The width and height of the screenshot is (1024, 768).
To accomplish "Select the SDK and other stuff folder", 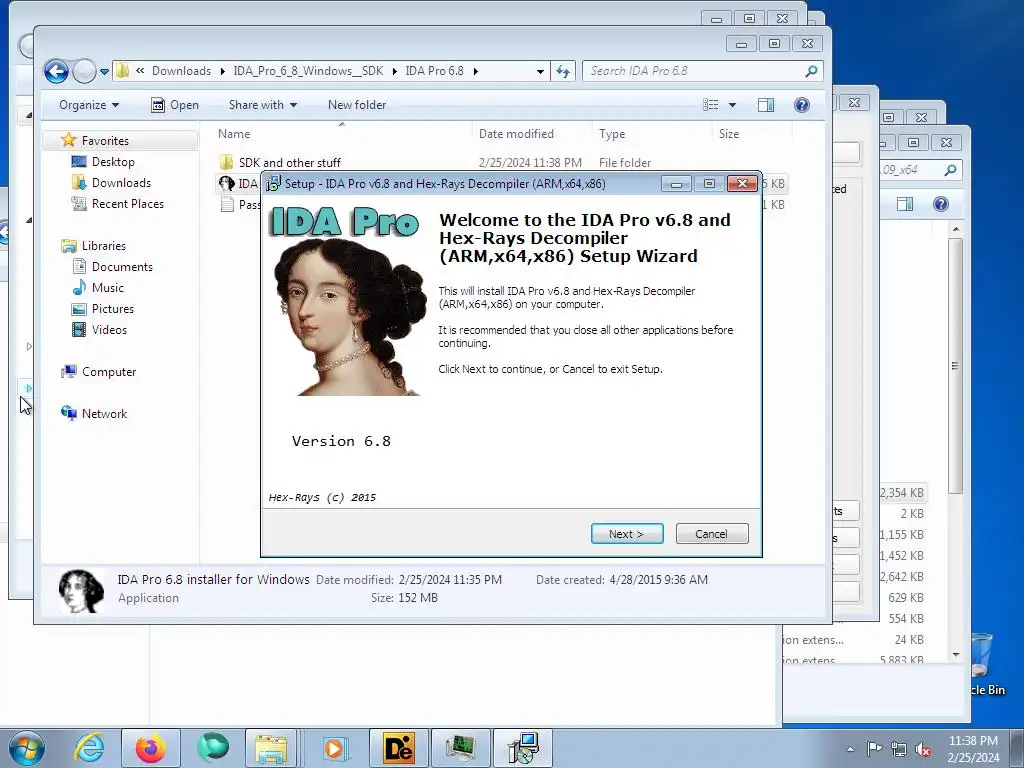I will tap(289, 162).
